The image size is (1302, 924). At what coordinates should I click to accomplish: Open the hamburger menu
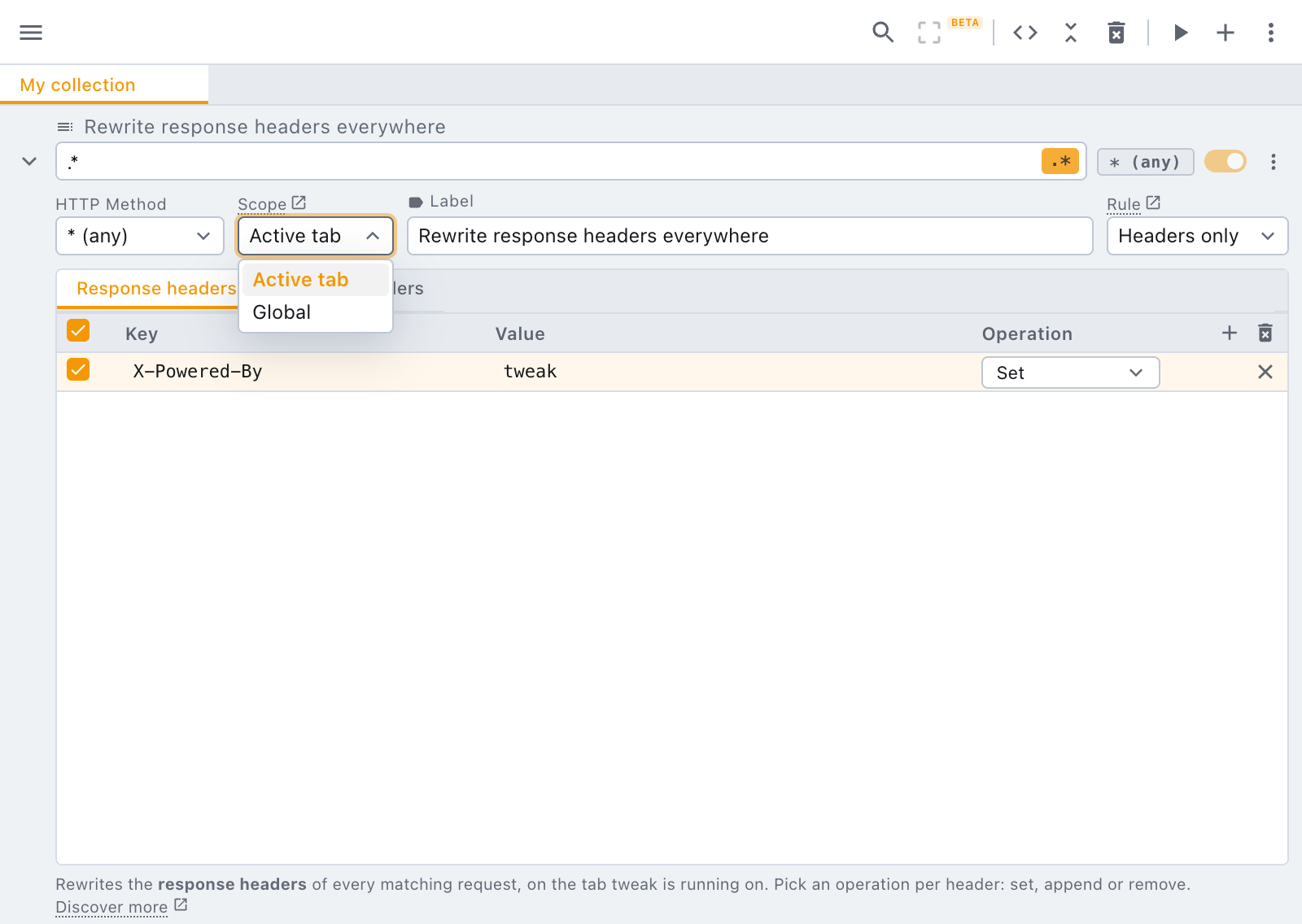pyautogui.click(x=31, y=33)
